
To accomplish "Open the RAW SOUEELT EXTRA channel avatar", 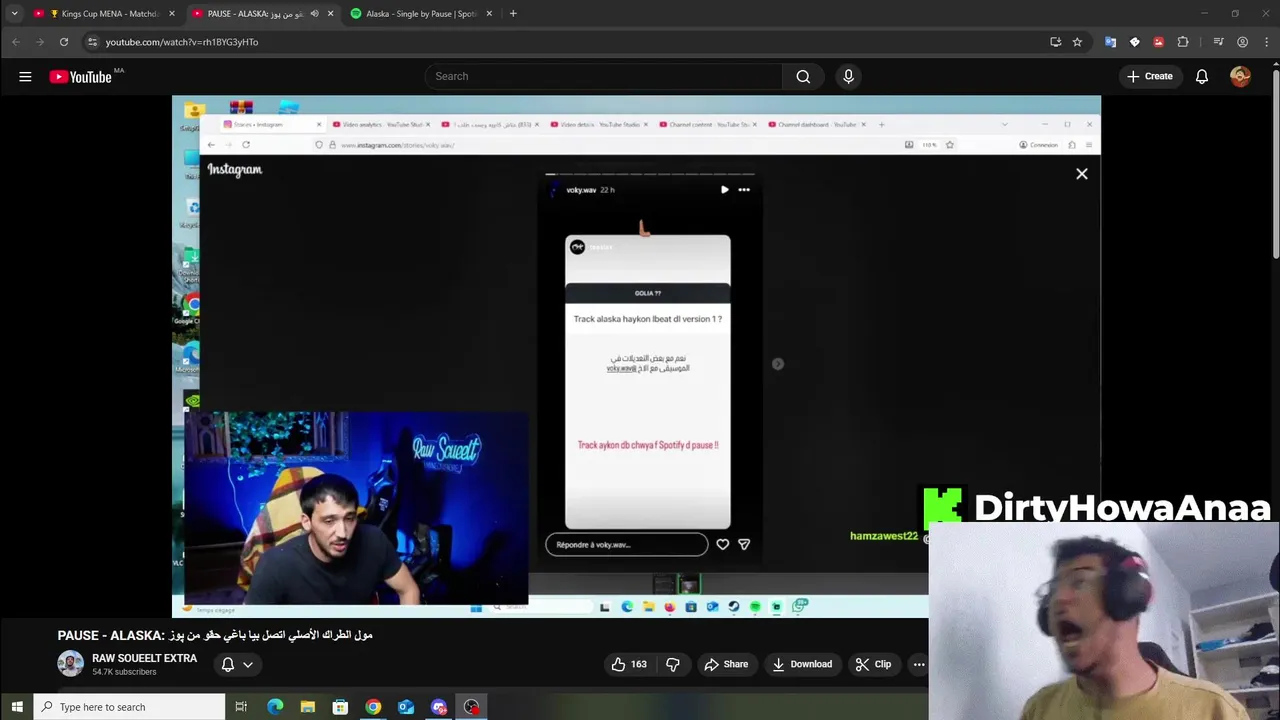I will click(x=70, y=664).
